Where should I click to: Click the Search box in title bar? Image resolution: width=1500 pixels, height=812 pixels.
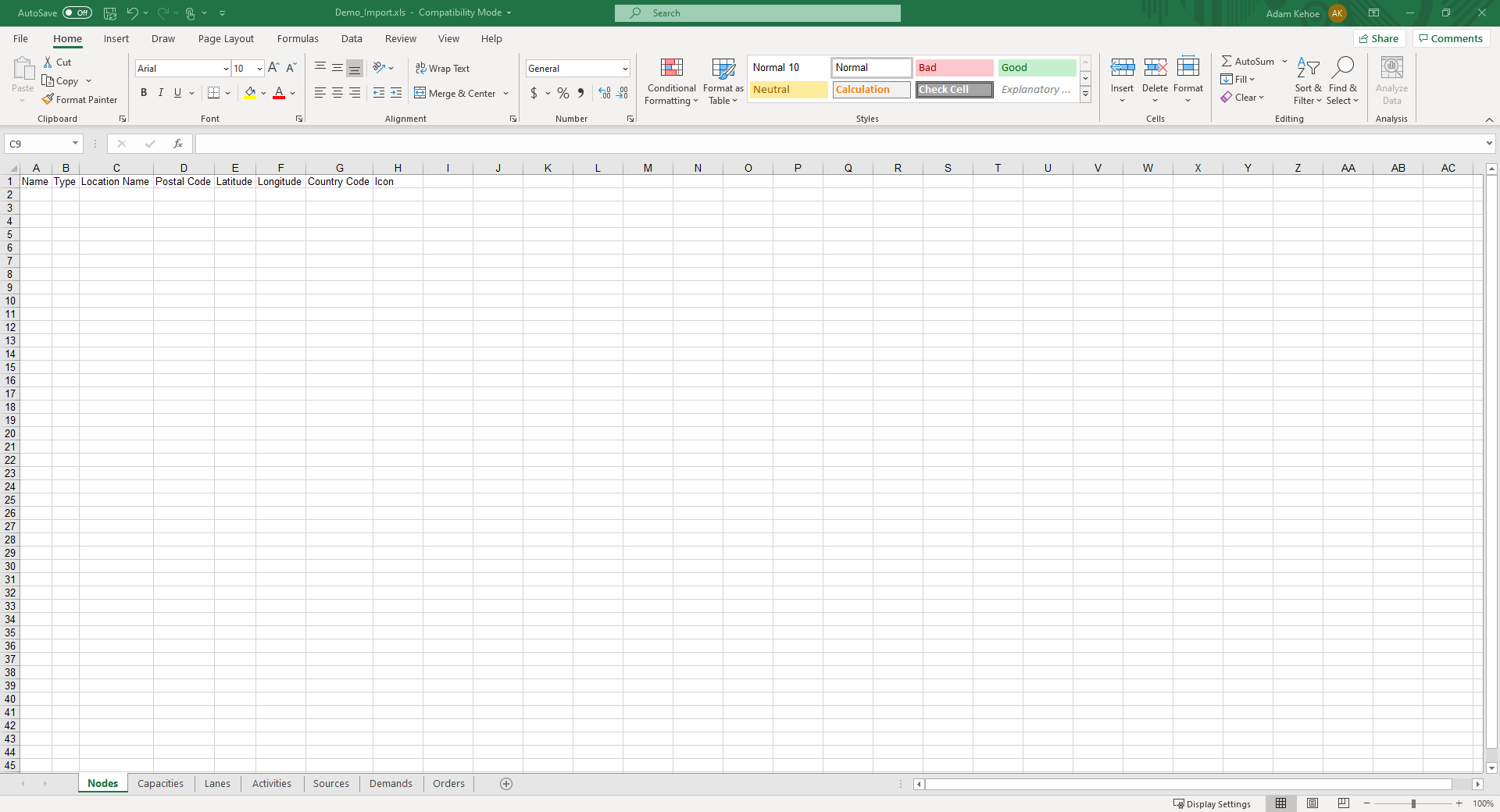pos(758,13)
